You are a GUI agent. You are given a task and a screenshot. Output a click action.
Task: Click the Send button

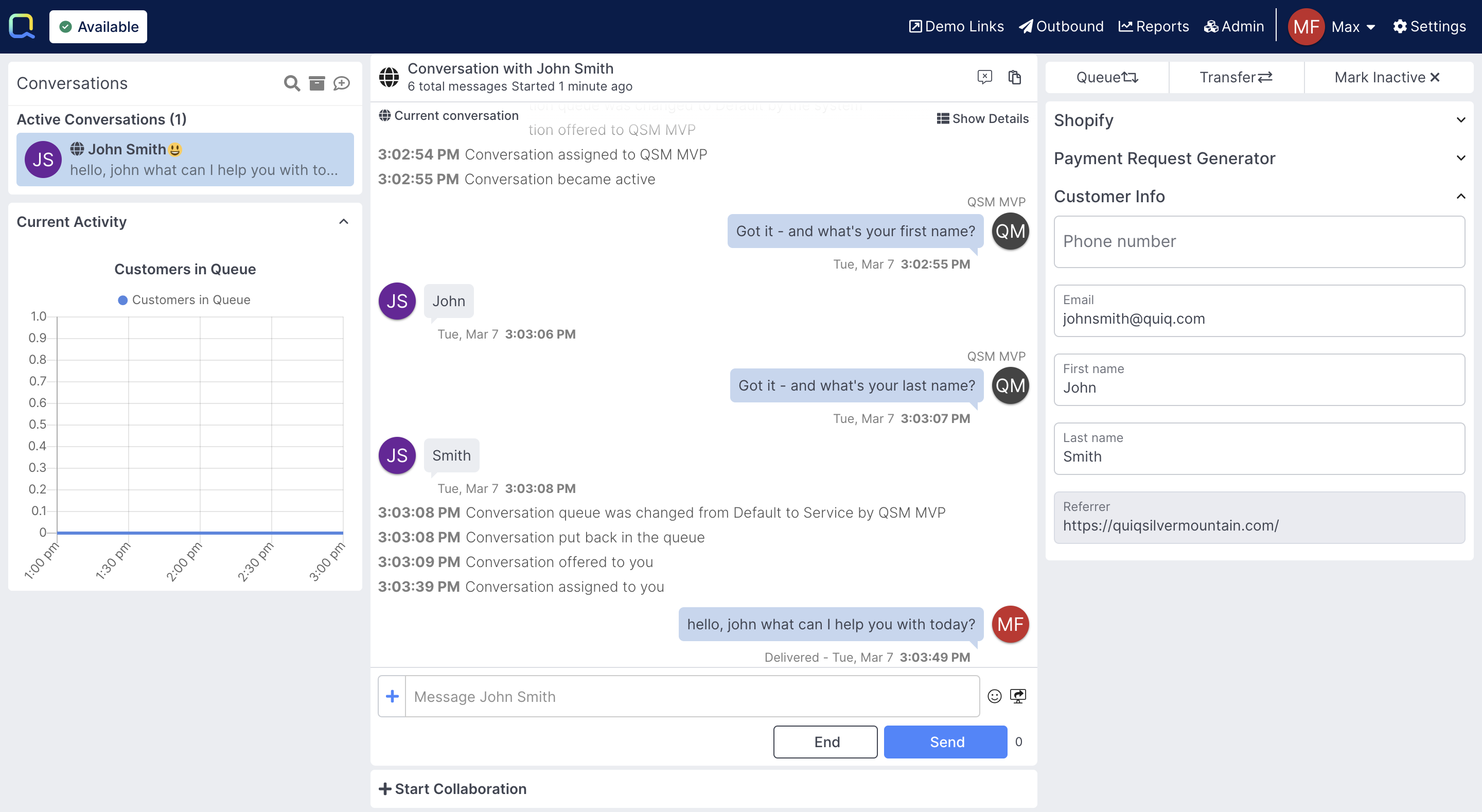point(945,742)
